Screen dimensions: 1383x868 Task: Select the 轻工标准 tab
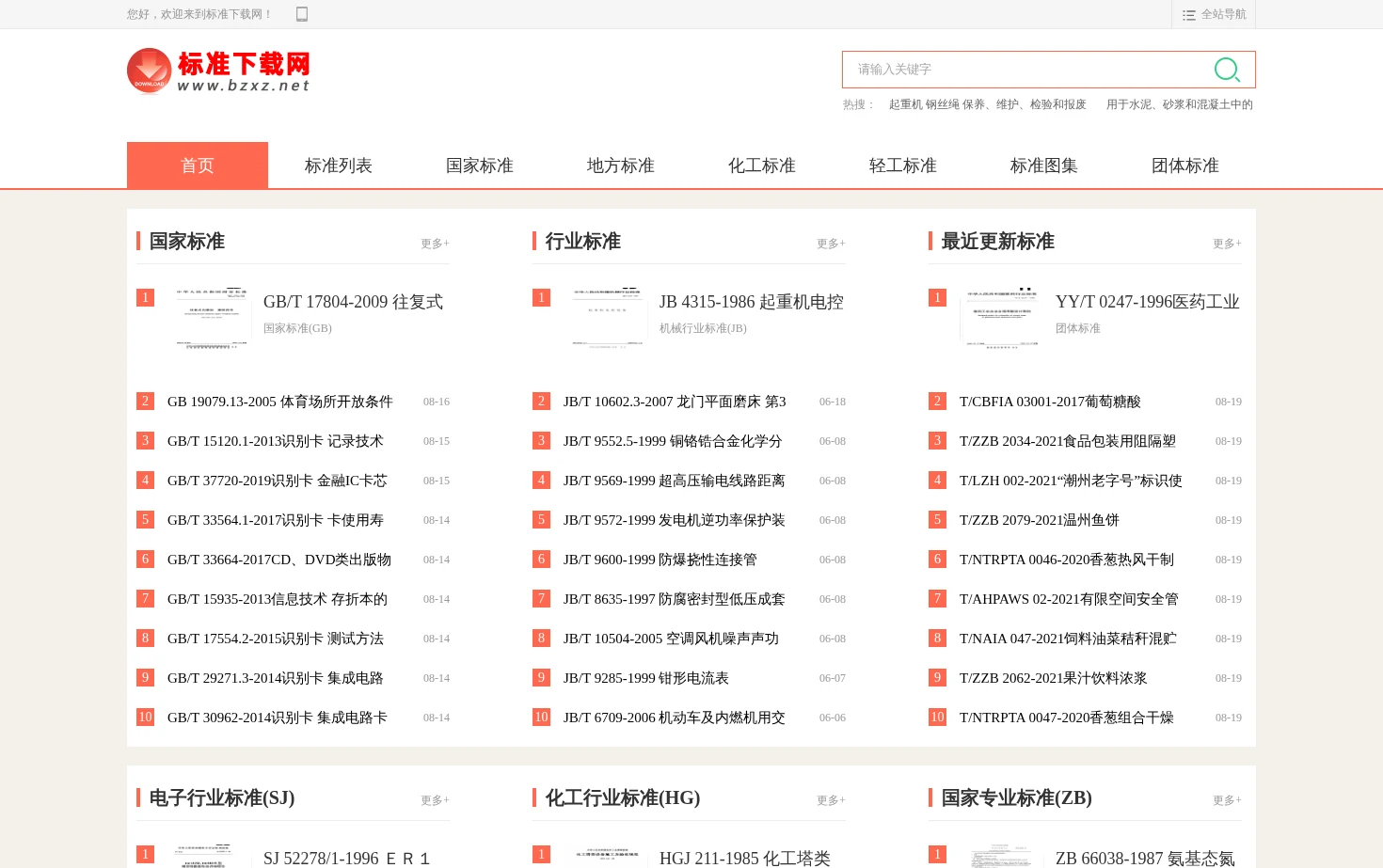pos(903,166)
